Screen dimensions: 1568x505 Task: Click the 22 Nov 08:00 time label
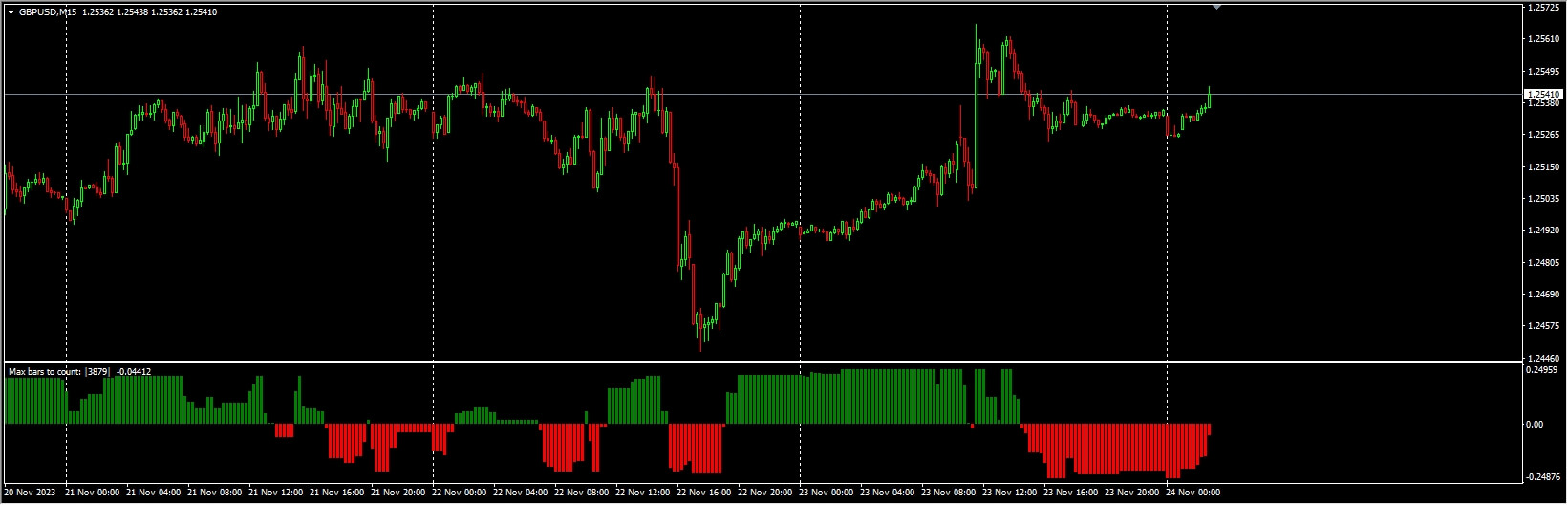pyautogui.click(x=583, y=494)
